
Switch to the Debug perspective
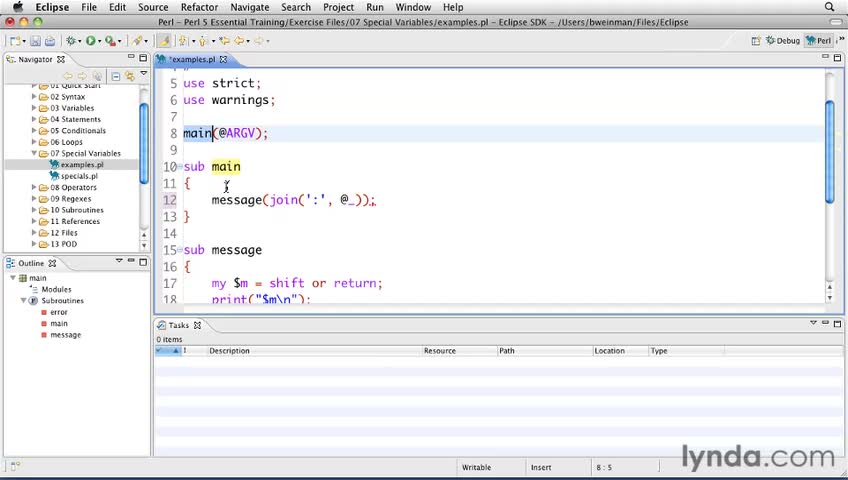point(783,41)
